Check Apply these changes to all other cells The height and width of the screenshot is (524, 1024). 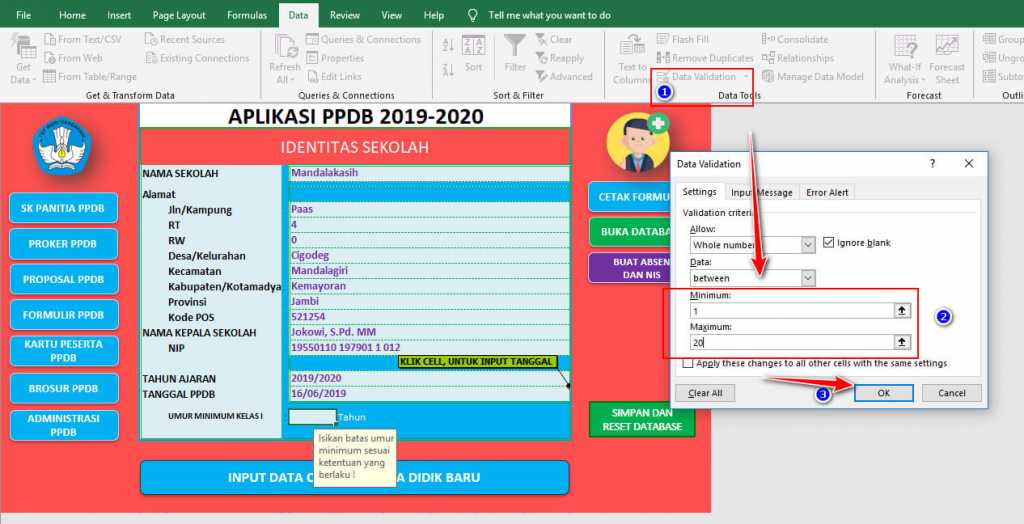click(x=688, y=363)
